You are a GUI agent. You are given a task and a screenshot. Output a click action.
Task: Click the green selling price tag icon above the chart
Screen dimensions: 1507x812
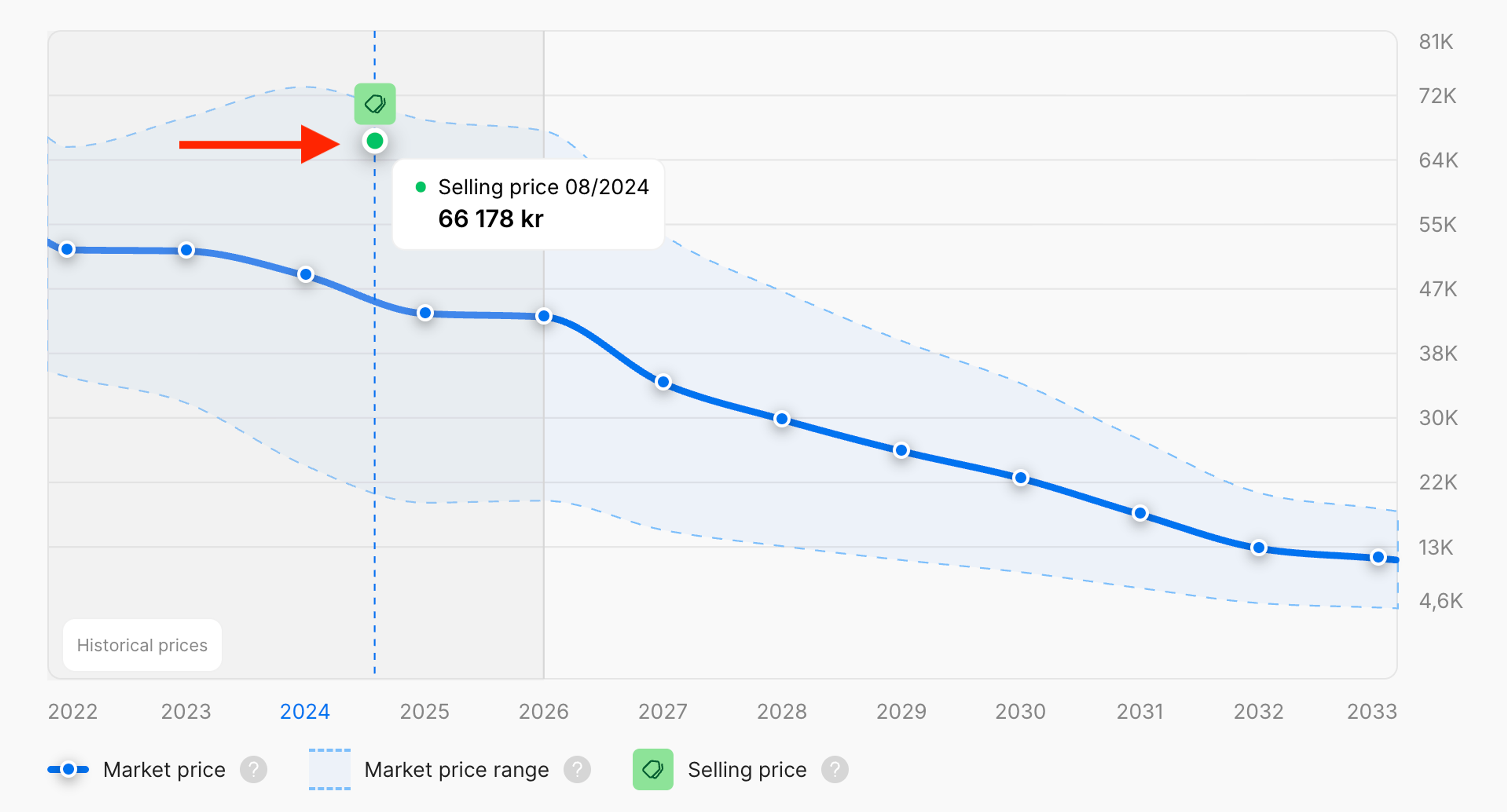(x=375, y=103)
